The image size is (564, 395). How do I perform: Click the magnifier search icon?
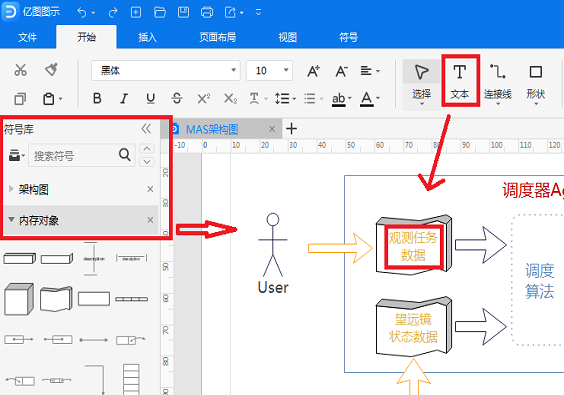coord(124,155)
